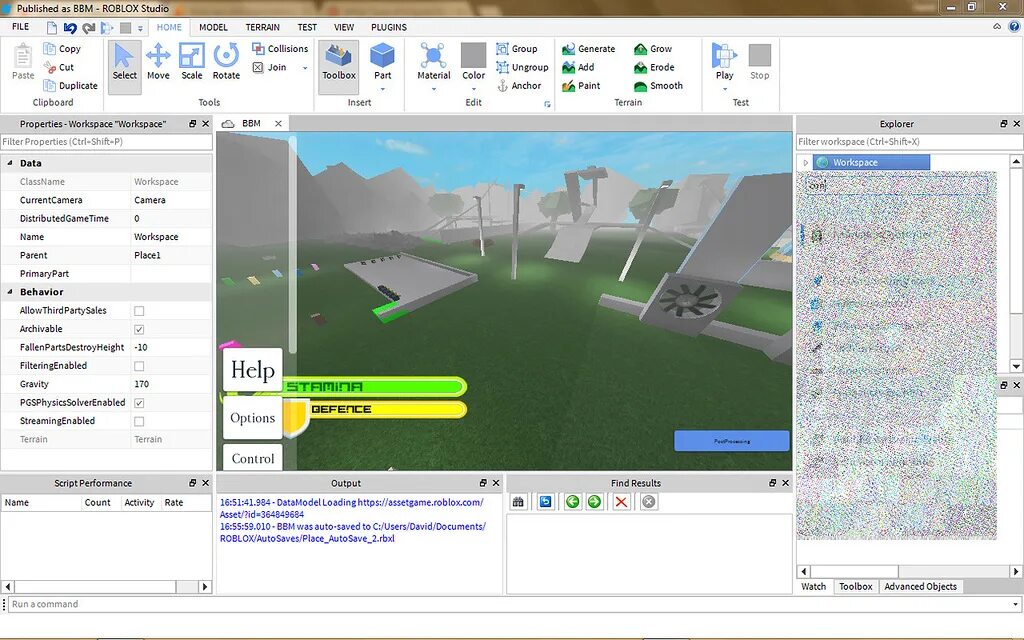Collapse the Data property section
This screenshot has width=1024, height=640.
click(10, 163)
